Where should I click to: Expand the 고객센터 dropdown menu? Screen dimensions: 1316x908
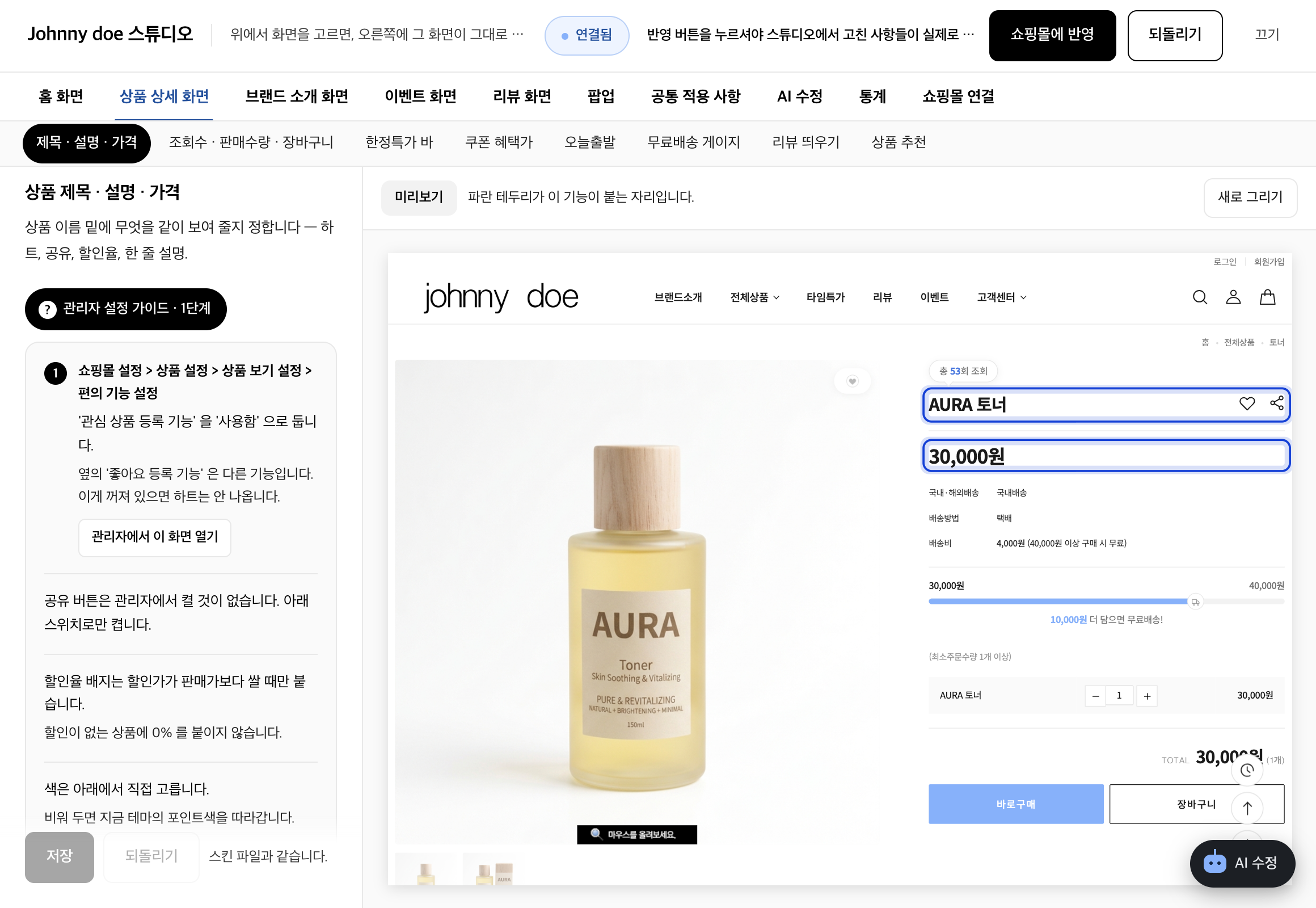1002,297
